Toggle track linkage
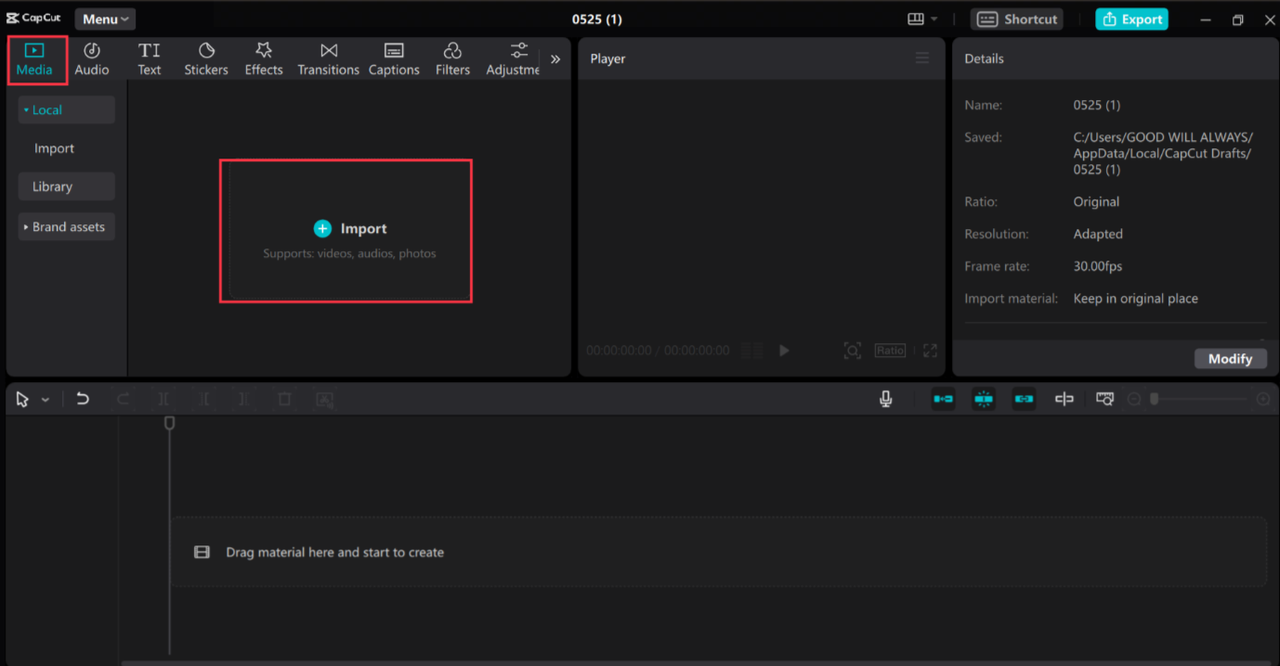The height and width of the screenshot is (666, 1280). pyautogui.click(x=1024, y=399)
